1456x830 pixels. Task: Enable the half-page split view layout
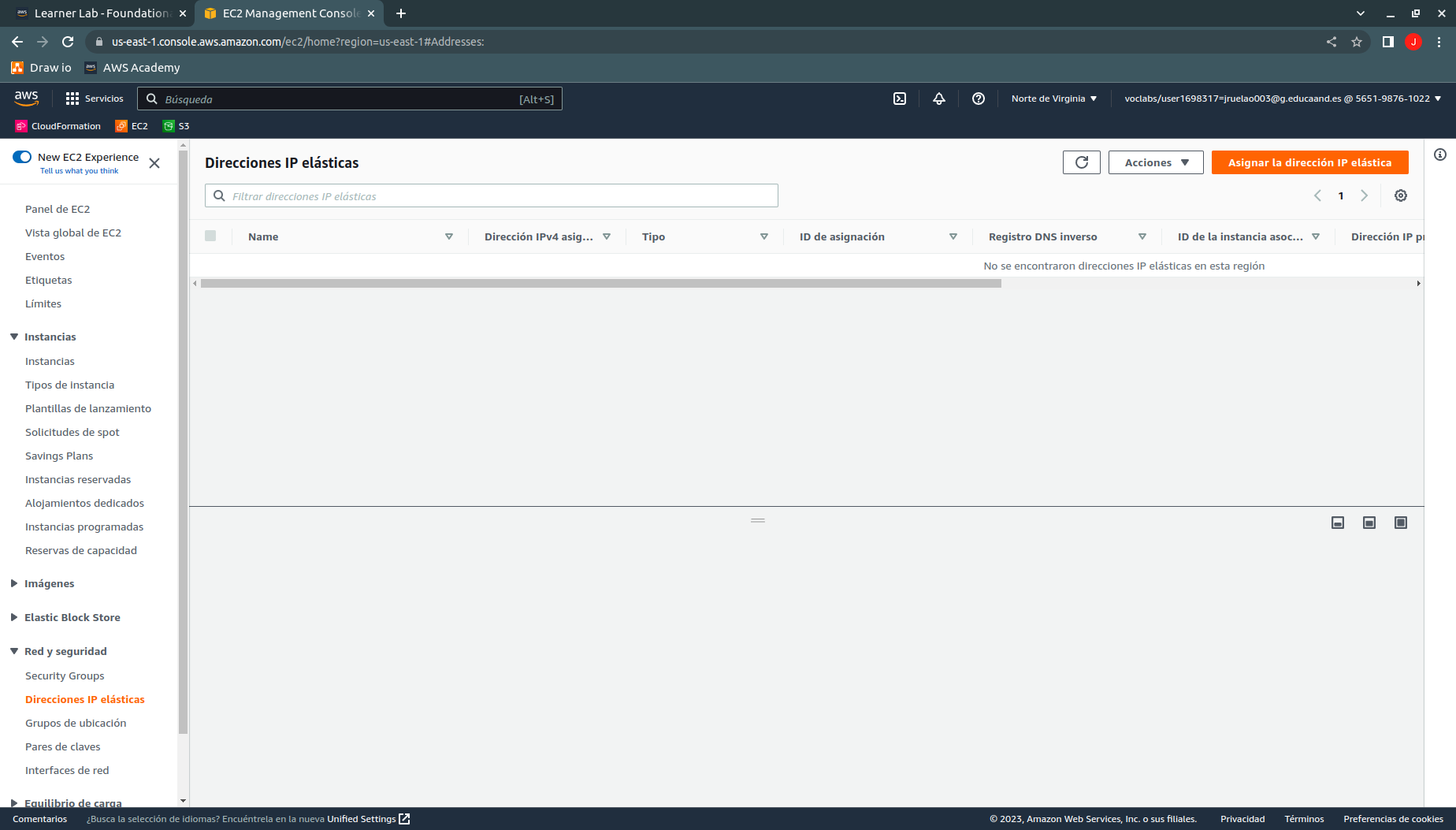coord(1369,522)
